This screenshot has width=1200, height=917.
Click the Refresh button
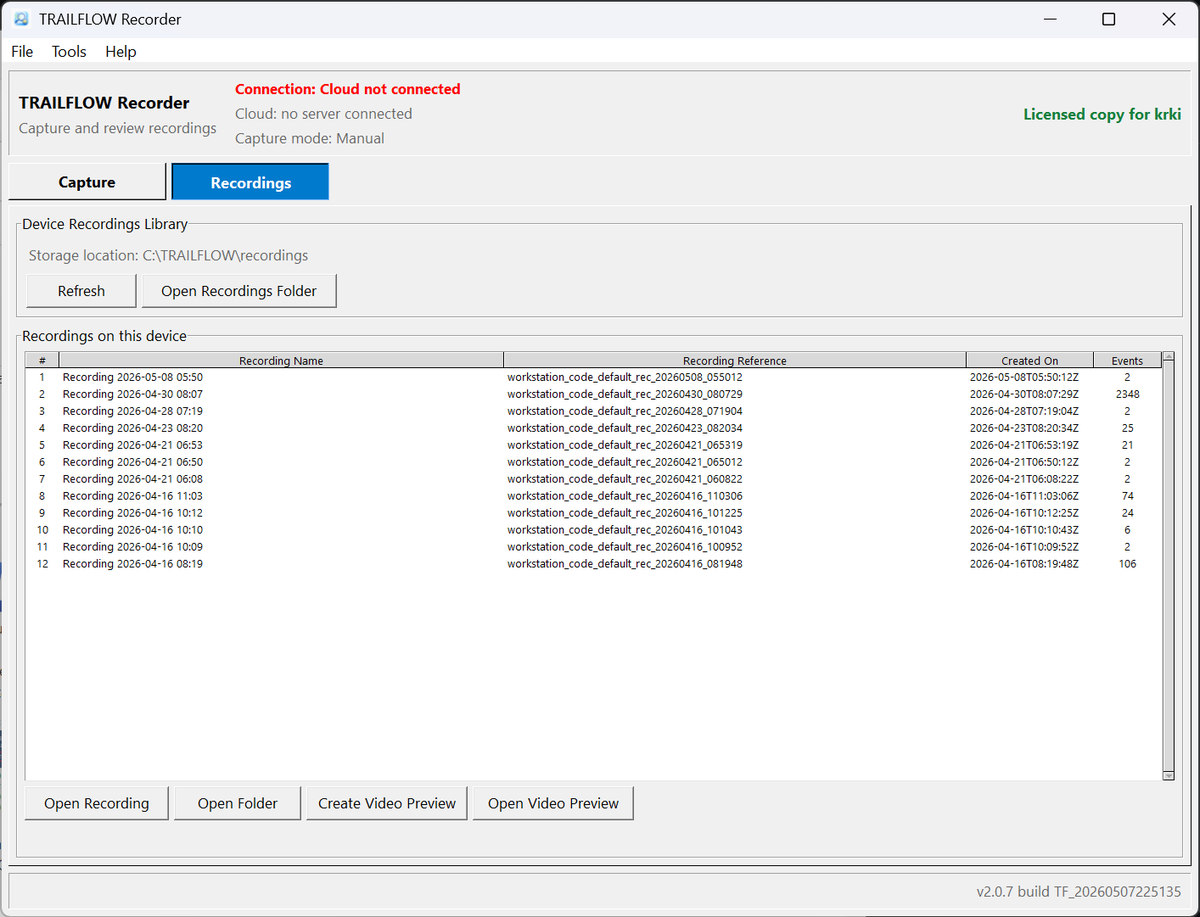pos(81,291)
